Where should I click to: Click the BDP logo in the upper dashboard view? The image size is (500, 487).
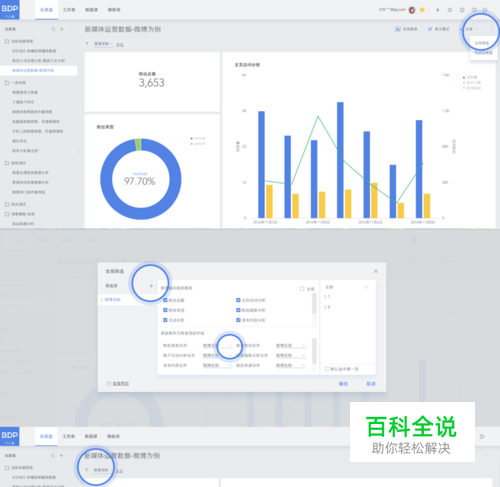(9, 10)
